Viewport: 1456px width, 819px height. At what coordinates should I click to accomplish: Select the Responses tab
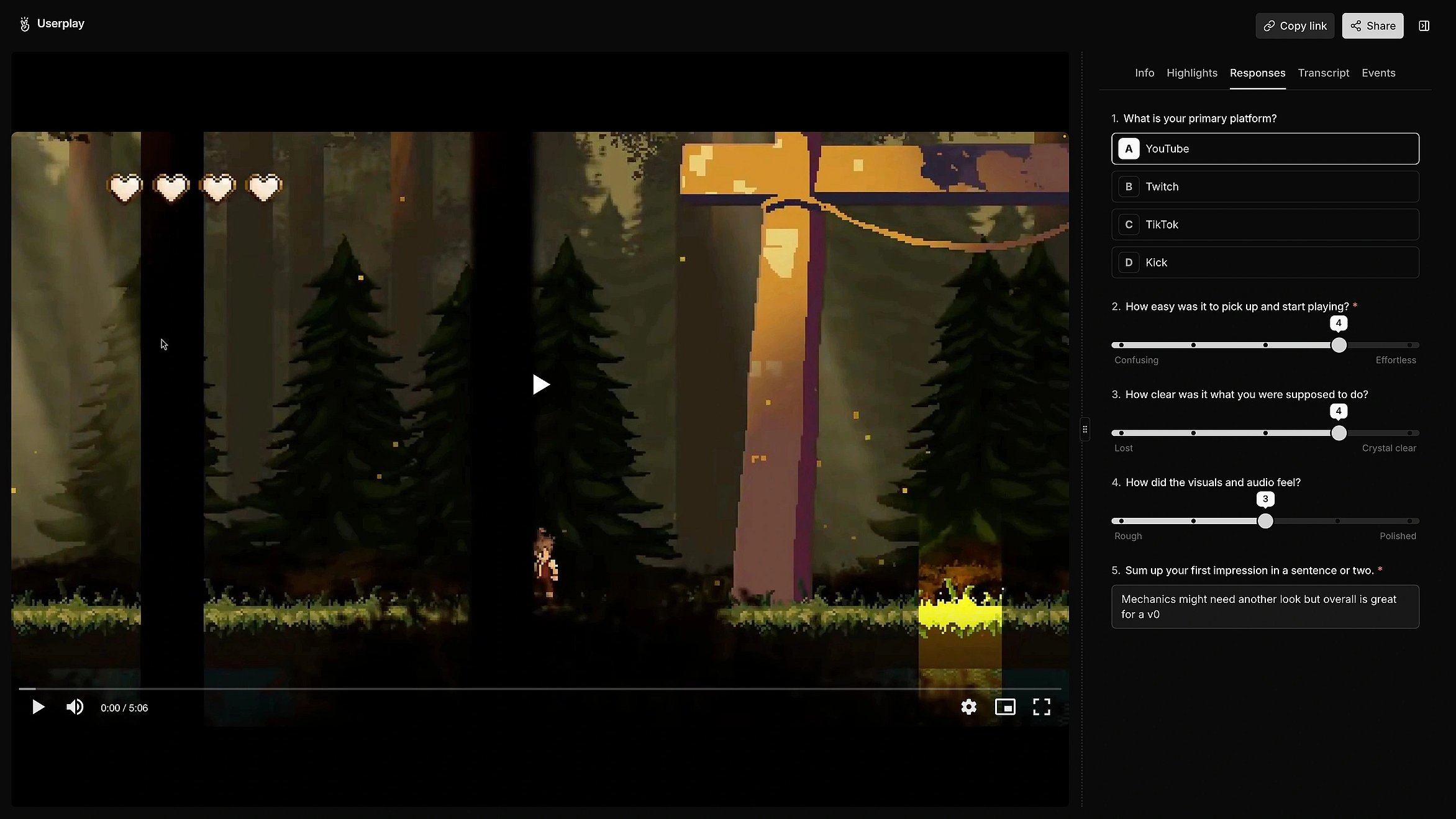coord(1257,73)
